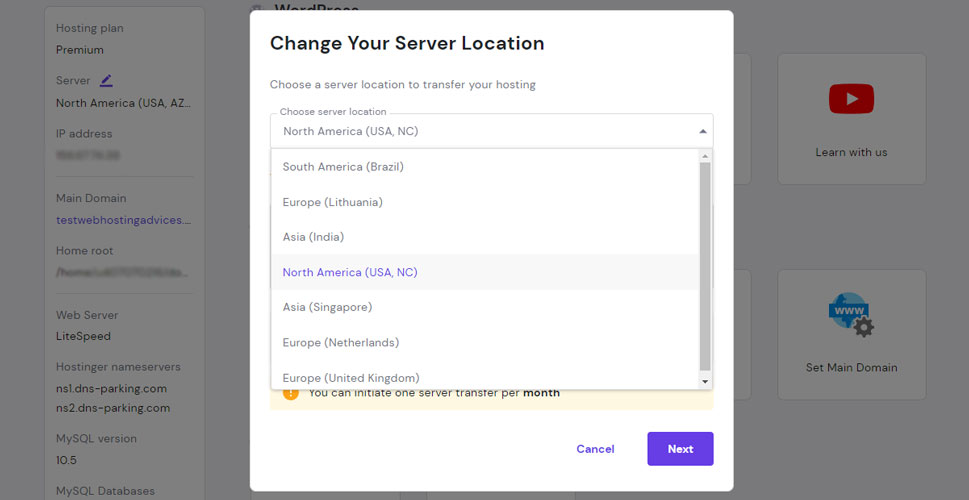969x500 pixels.
Task: Click the ns2.dns-parking.com nameserver text
Action: tap(112, 408)
